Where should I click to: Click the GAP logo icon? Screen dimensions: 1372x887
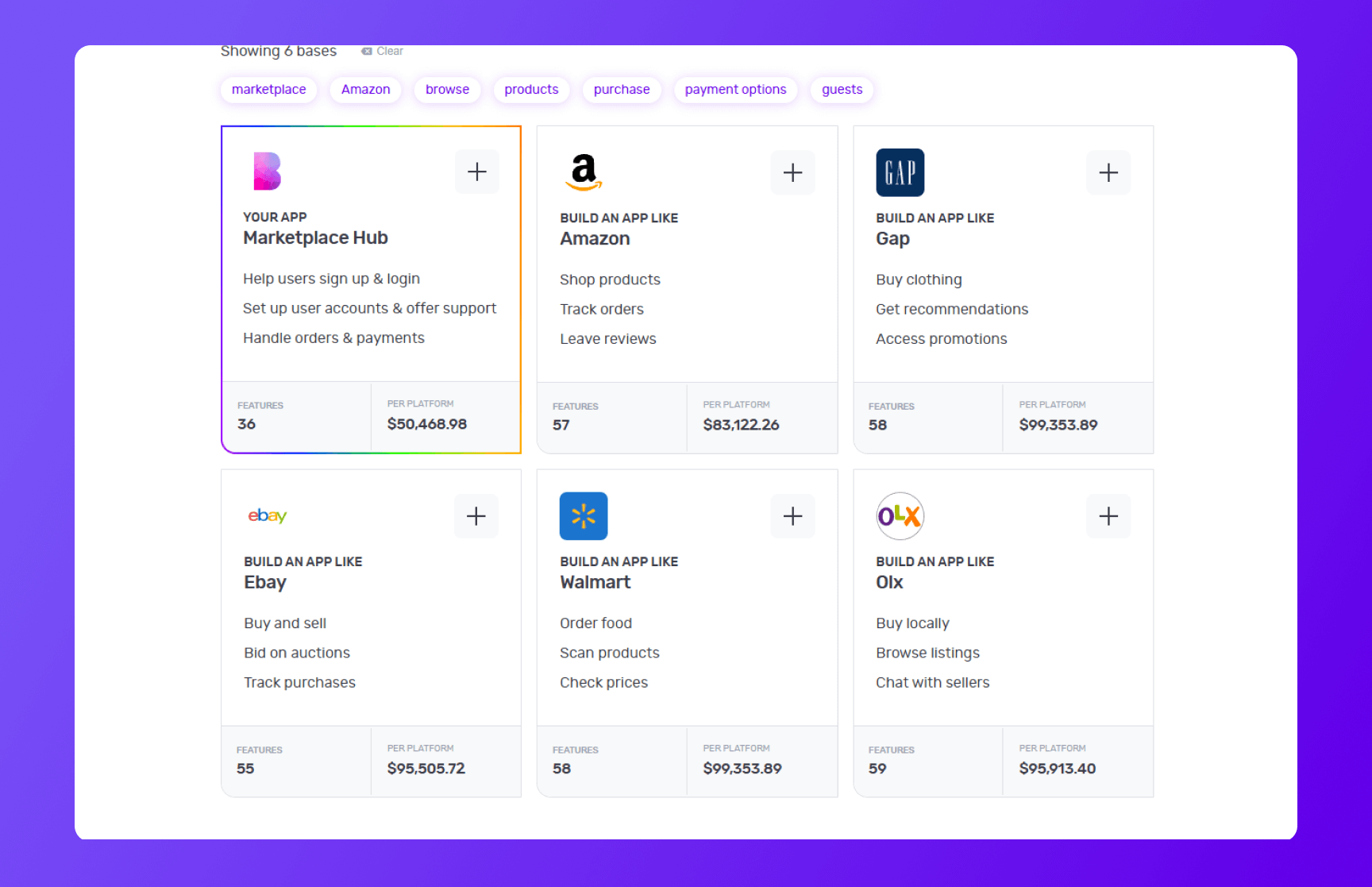coord(900,172)
